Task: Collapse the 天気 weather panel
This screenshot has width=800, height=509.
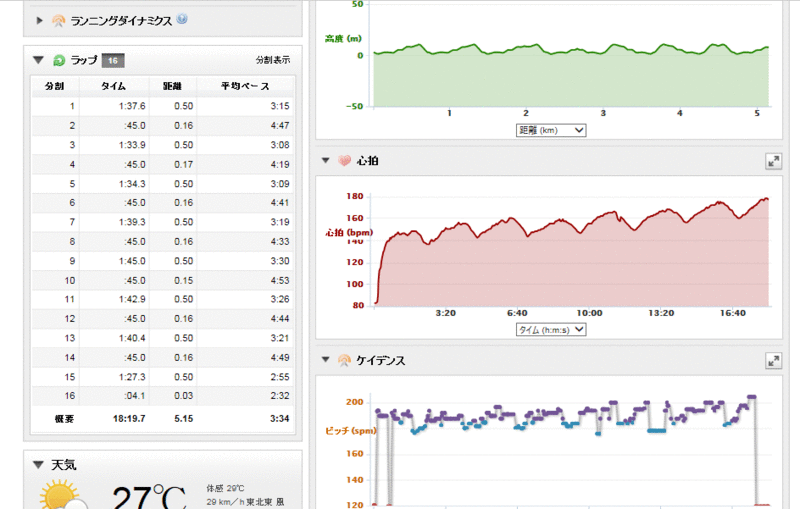Action: click(38, 465)
